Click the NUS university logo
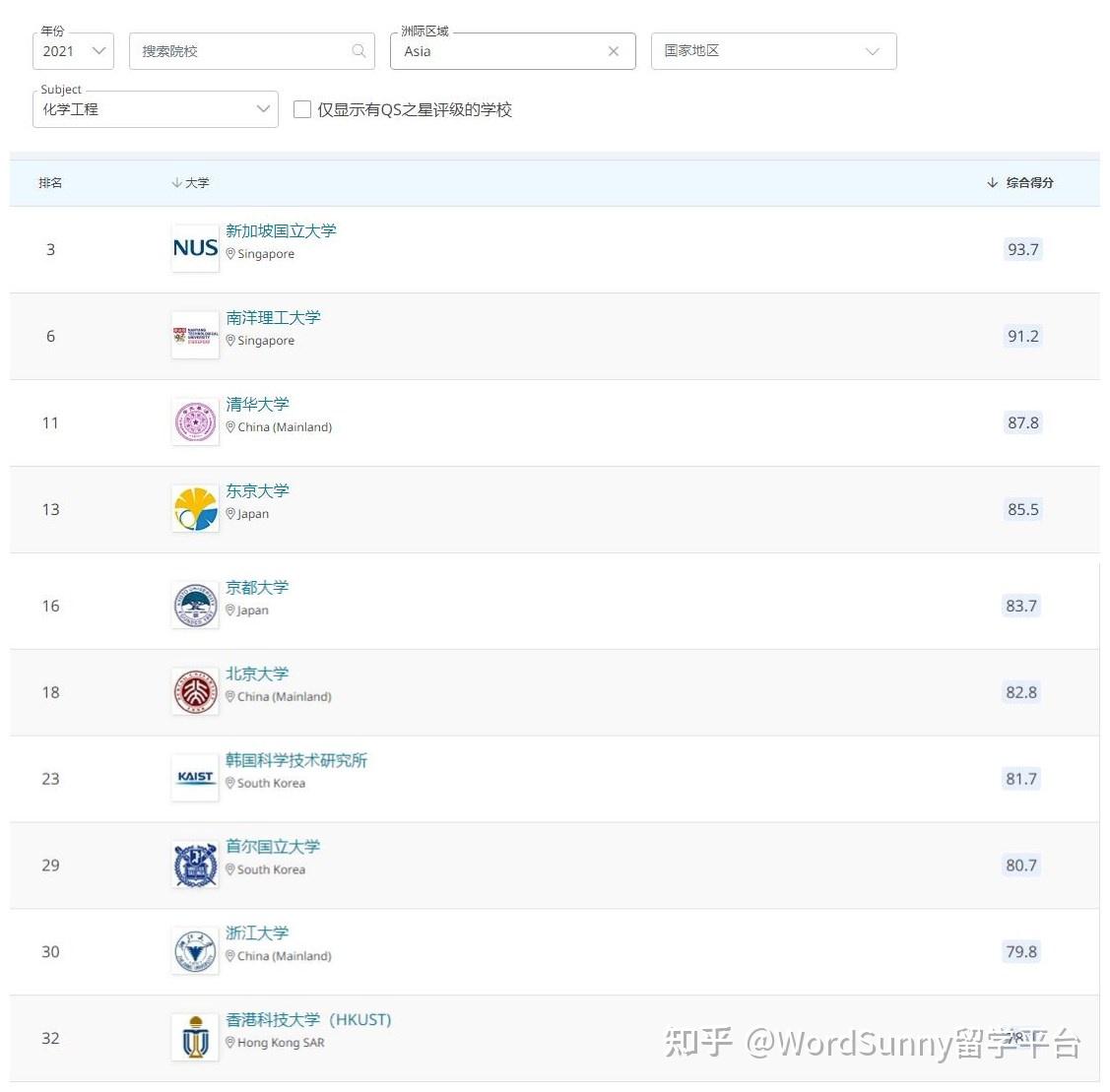The image size is (1110, 1092). pos(195,248)
